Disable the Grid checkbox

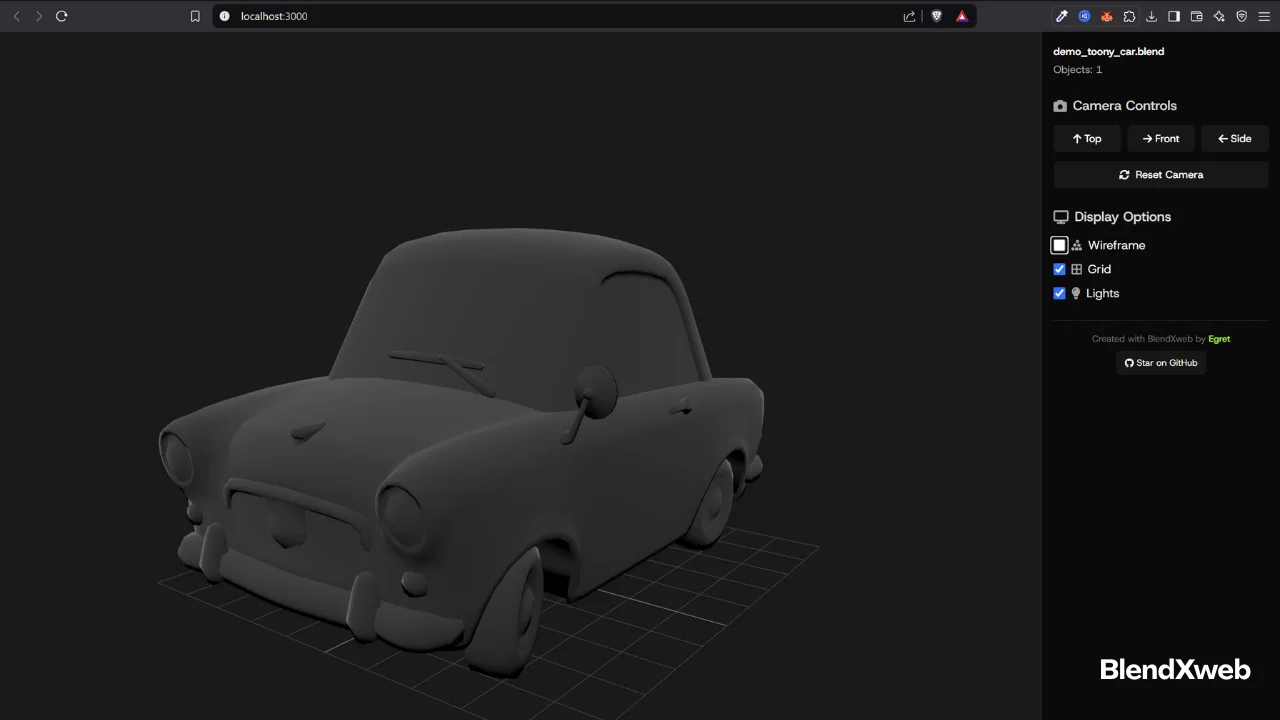pyautogui.click(x=1059, y=269)
